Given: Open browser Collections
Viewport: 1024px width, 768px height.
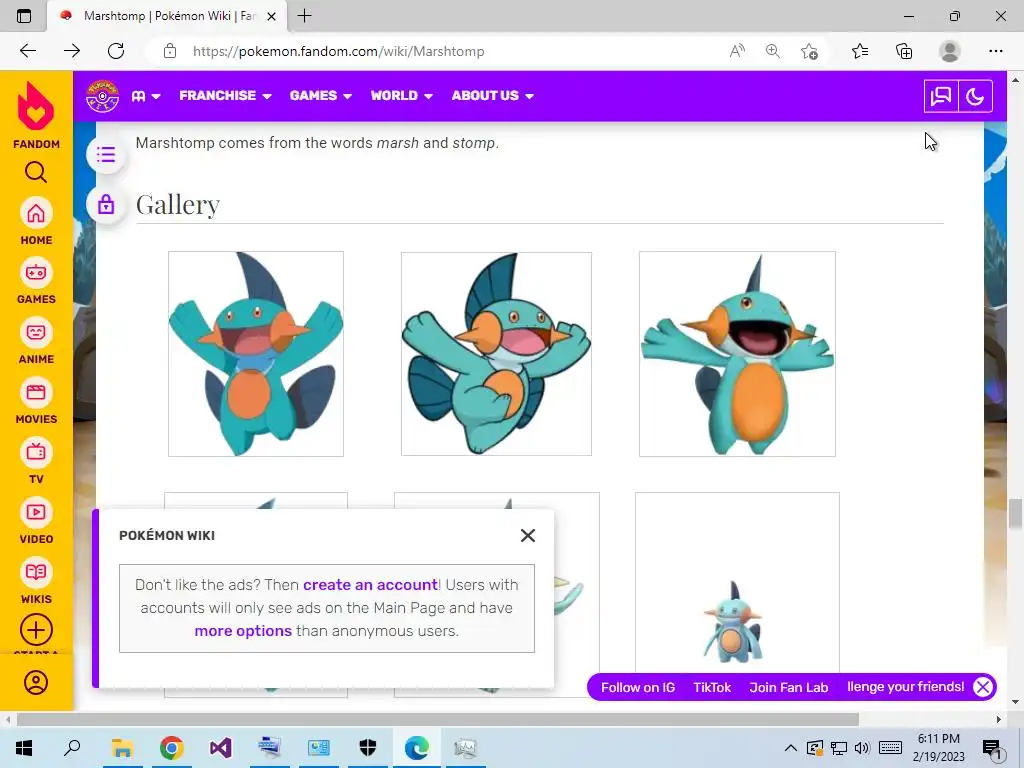Looking at the screenshot, I should 904,51.
